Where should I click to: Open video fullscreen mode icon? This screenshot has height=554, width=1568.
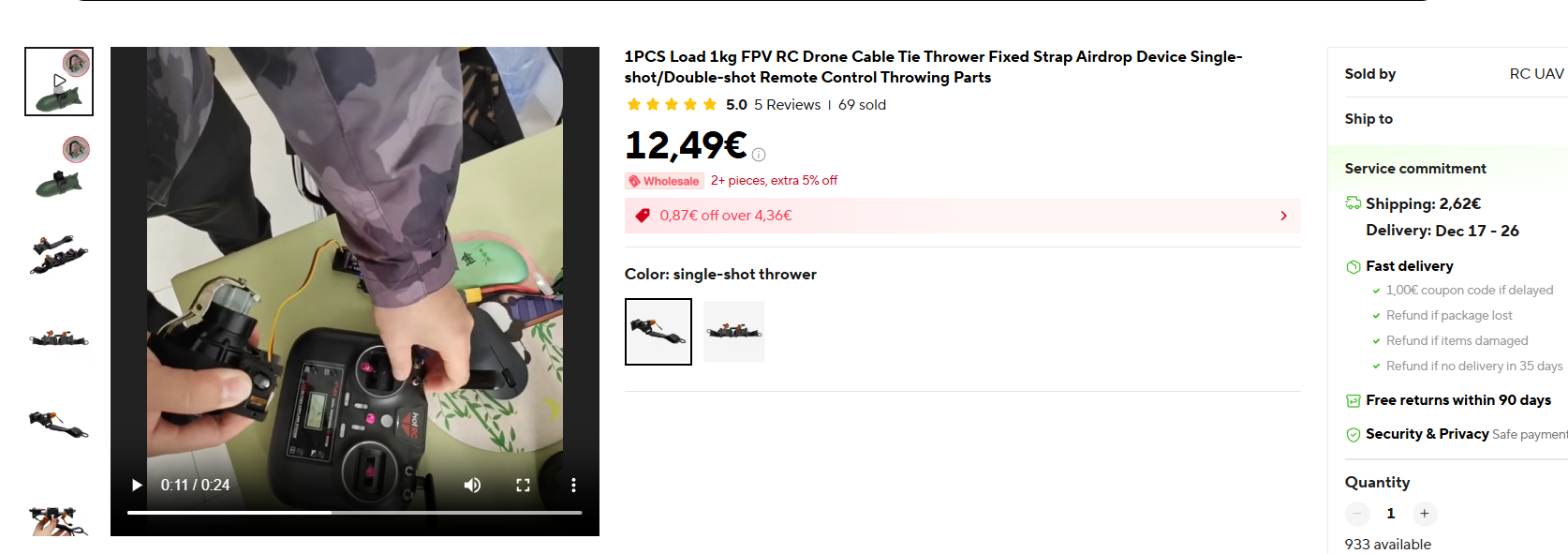tap(524, 485)
